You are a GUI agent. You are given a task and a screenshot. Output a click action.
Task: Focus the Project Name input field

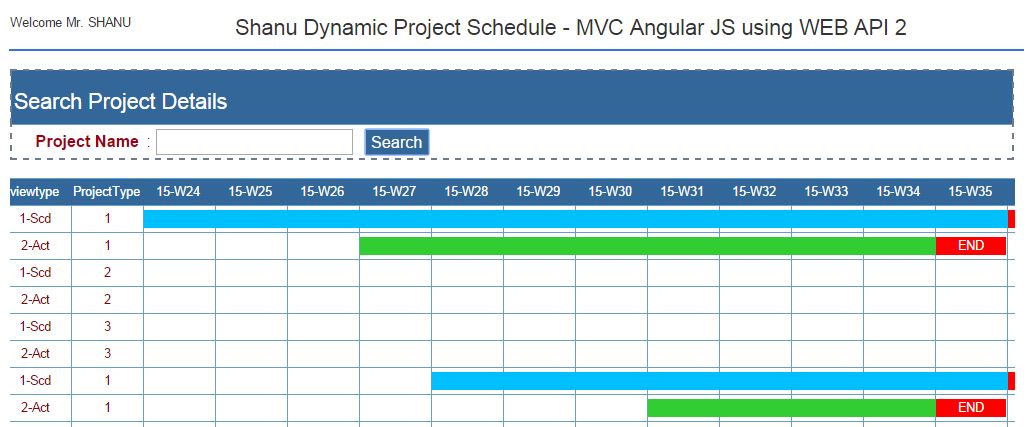255,142
